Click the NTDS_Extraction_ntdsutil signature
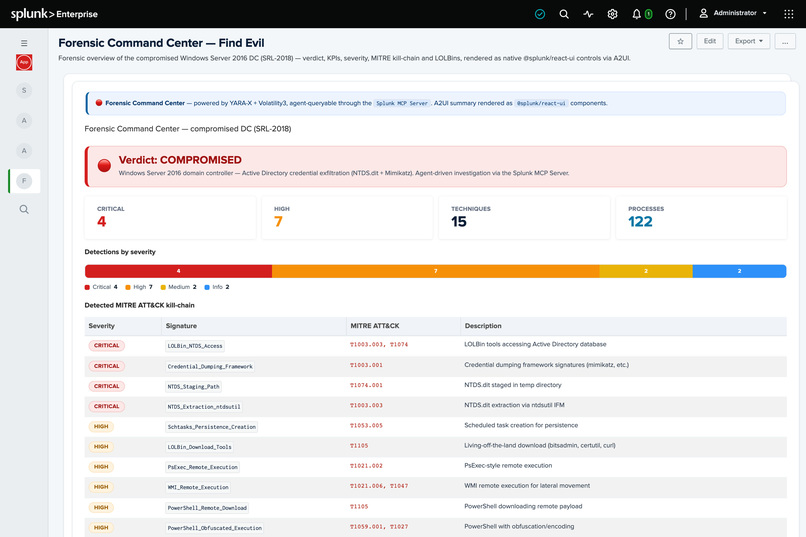Screen dimensions: 806x537 [204, 406]
